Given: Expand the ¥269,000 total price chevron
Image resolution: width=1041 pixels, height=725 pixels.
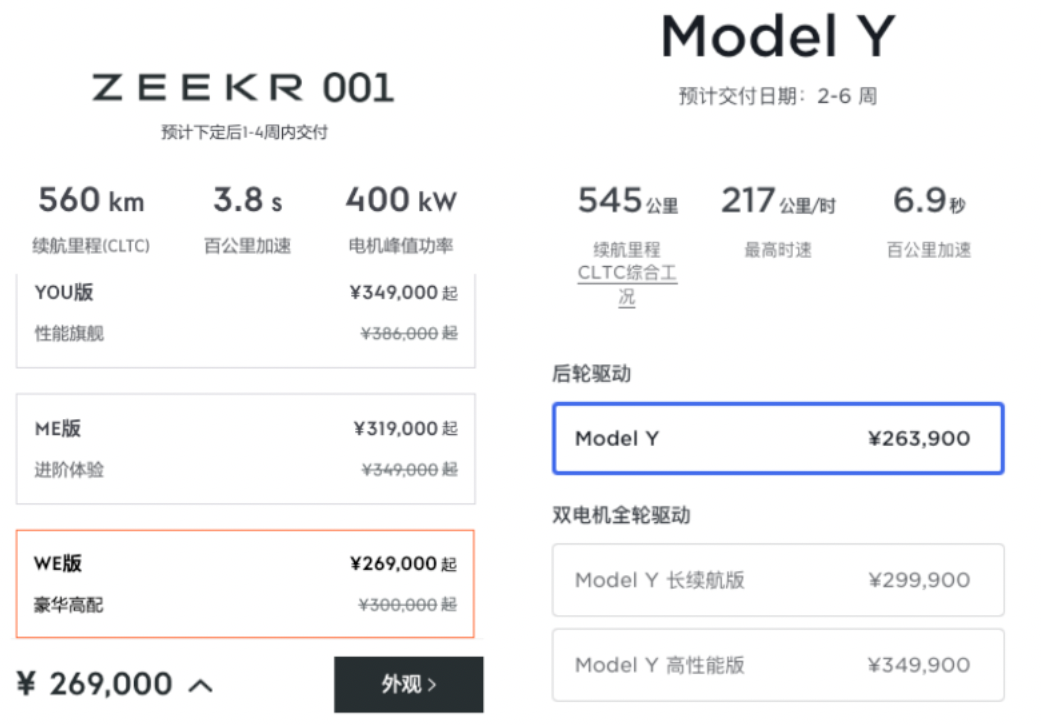Looking at the screenshot, I should (200, 686).
